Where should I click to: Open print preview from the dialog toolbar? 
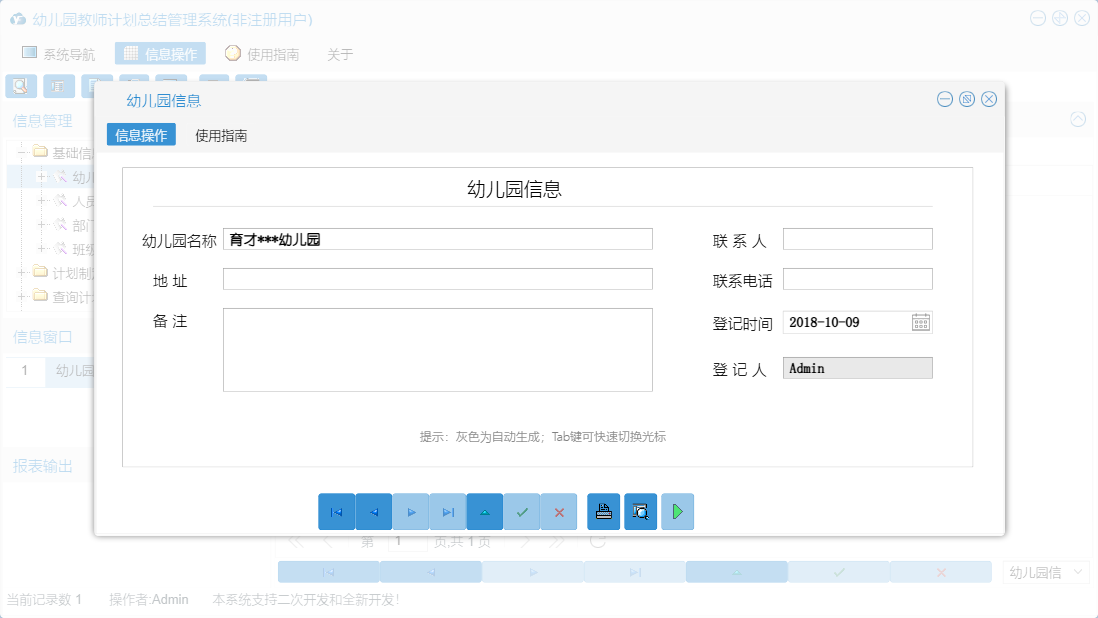click(x=640, y=511)
